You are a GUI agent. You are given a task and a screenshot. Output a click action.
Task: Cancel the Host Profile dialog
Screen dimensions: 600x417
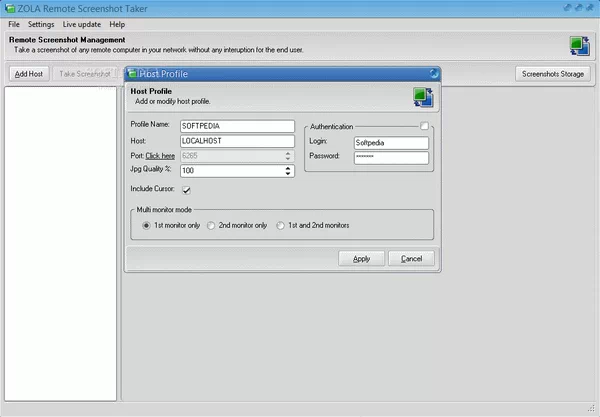pyautogui.click(x=411, y=259)
